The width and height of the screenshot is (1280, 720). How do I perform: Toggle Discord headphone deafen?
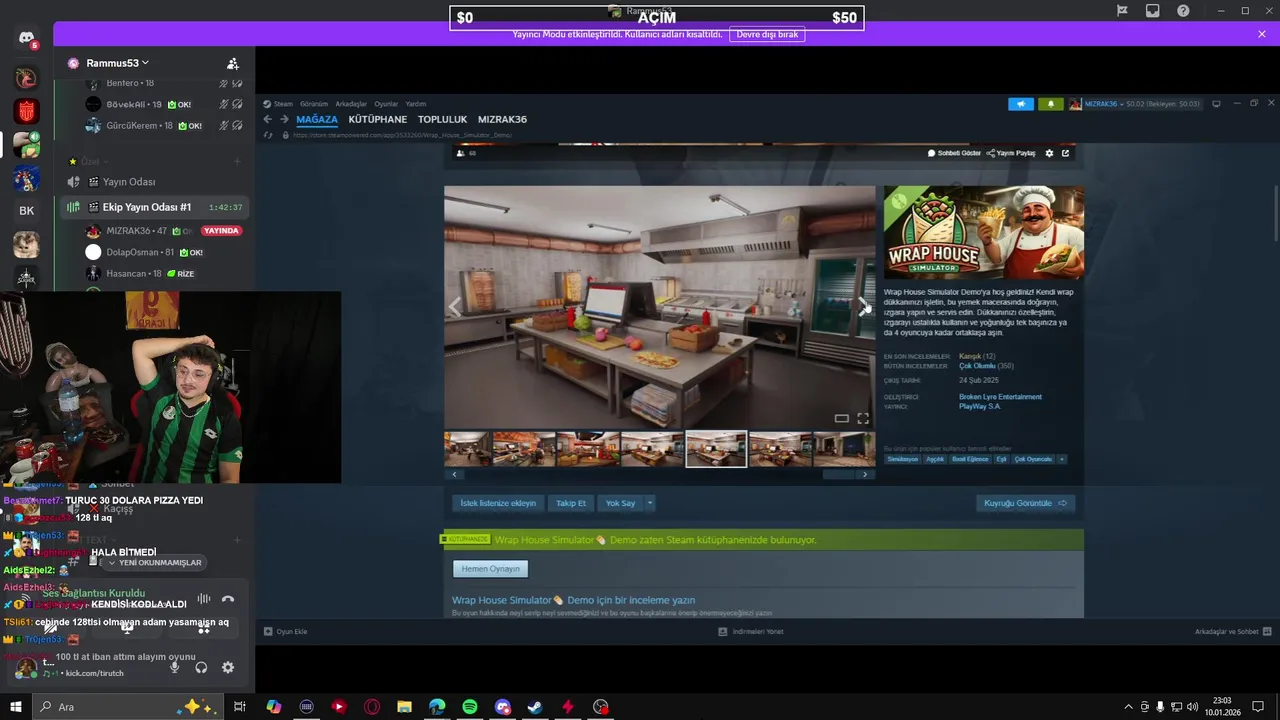coord(201,667)
